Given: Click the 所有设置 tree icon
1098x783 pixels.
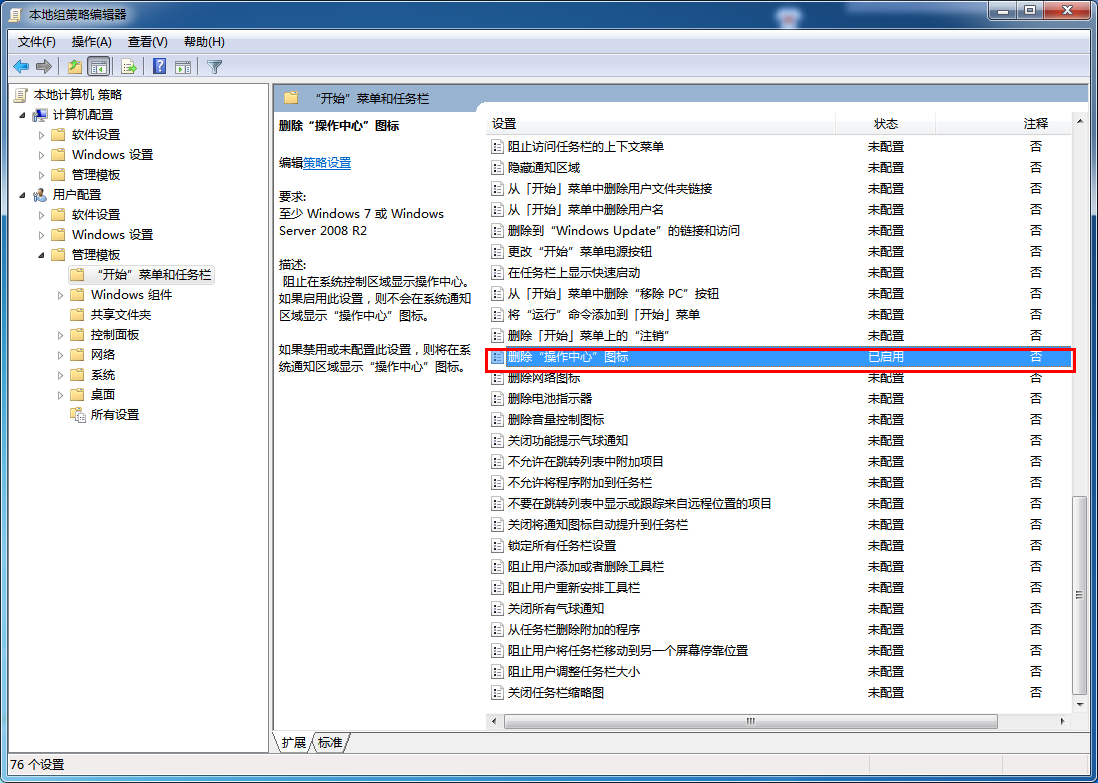Looking at the screenshot, I should (78, 415).
